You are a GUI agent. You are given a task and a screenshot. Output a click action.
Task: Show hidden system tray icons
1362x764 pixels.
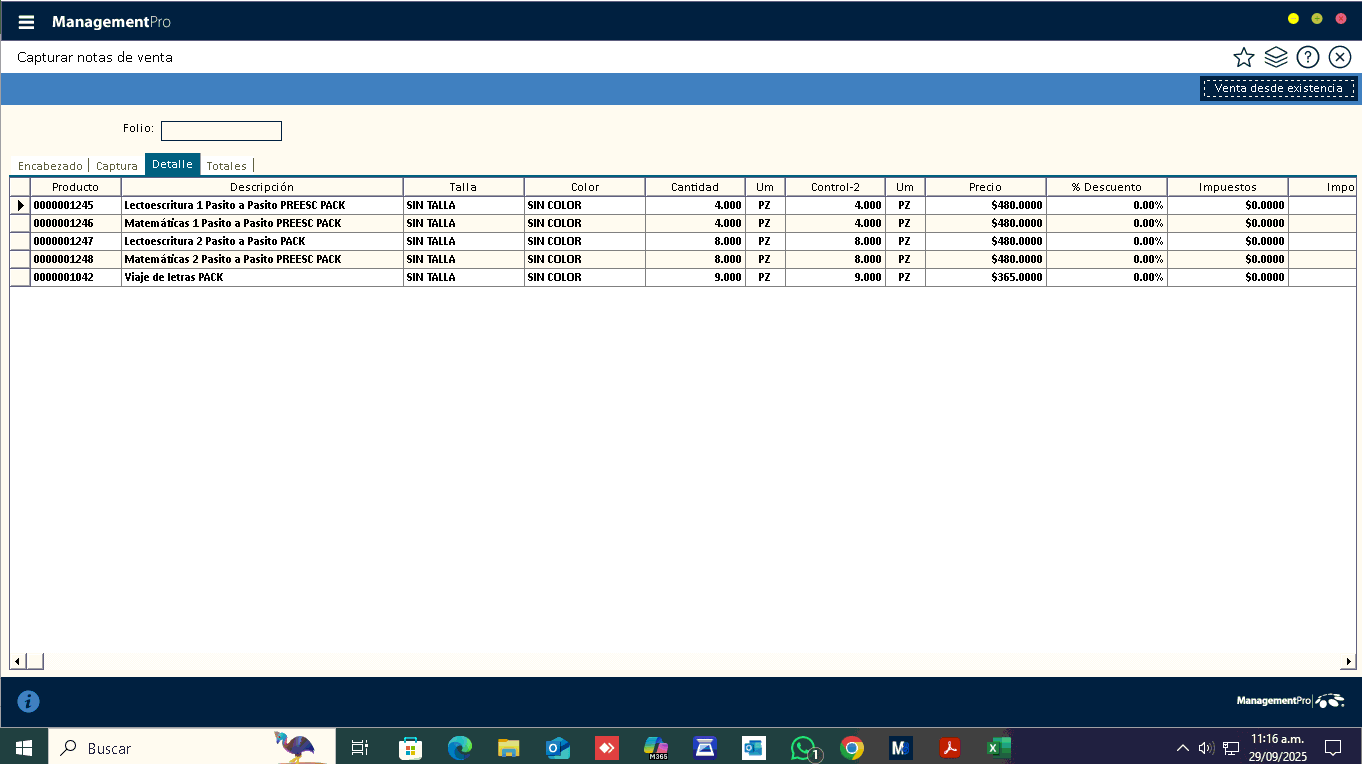[x=1183, y=748]
